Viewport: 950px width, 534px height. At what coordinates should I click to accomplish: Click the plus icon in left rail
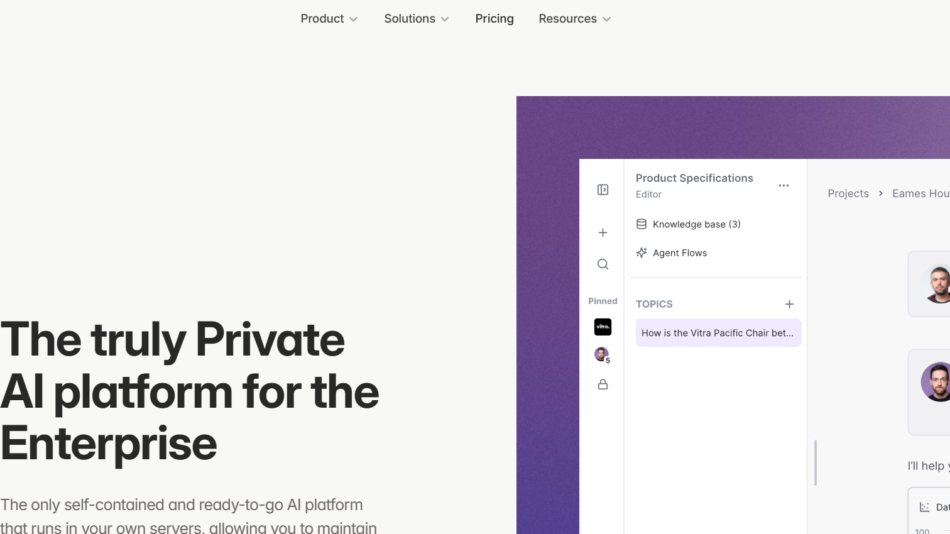click(603, 232)
